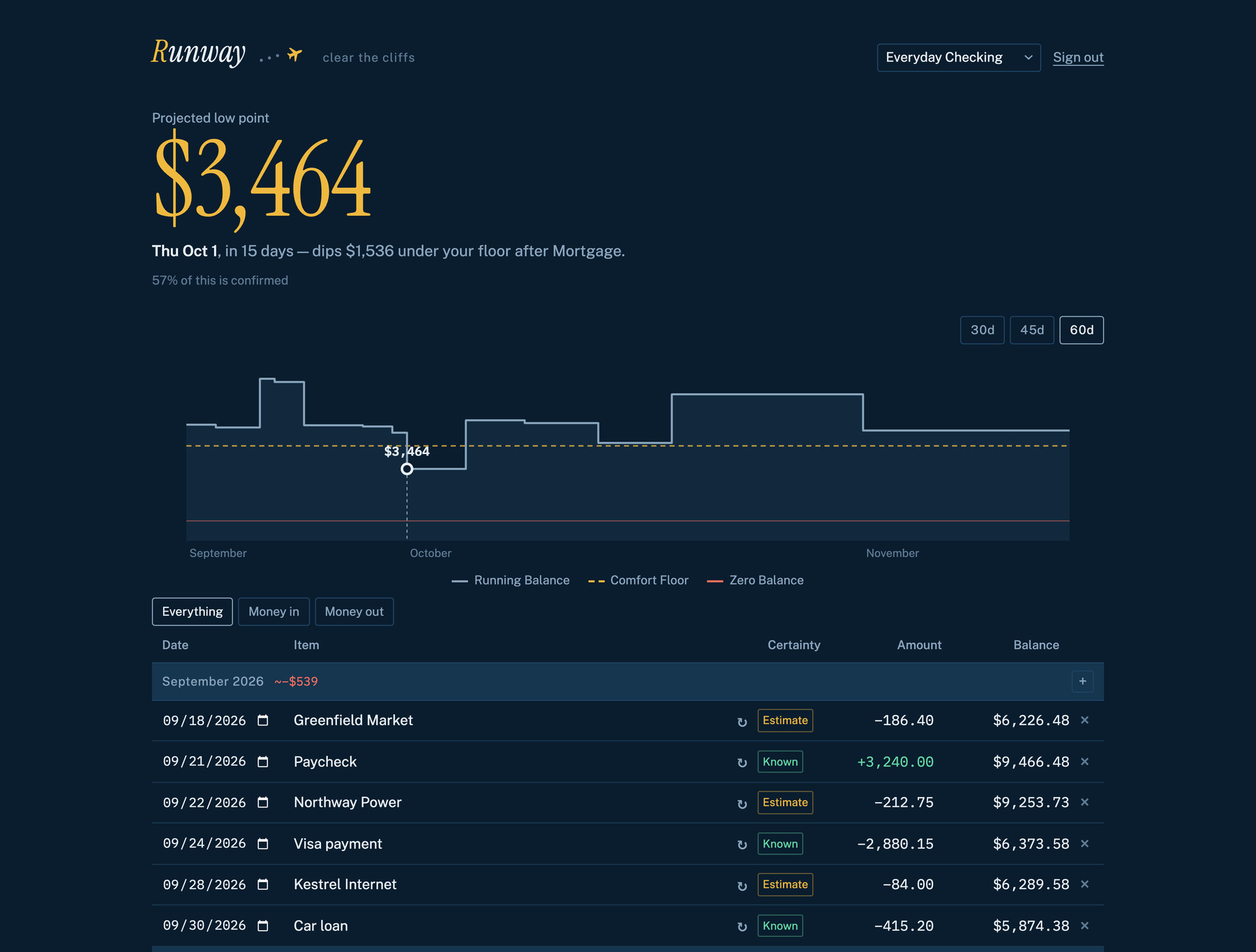The height and width of the screenshot is (952, 1256).
Task: Click the Runway airplane logo icon
Action: (x=294, y=54)
